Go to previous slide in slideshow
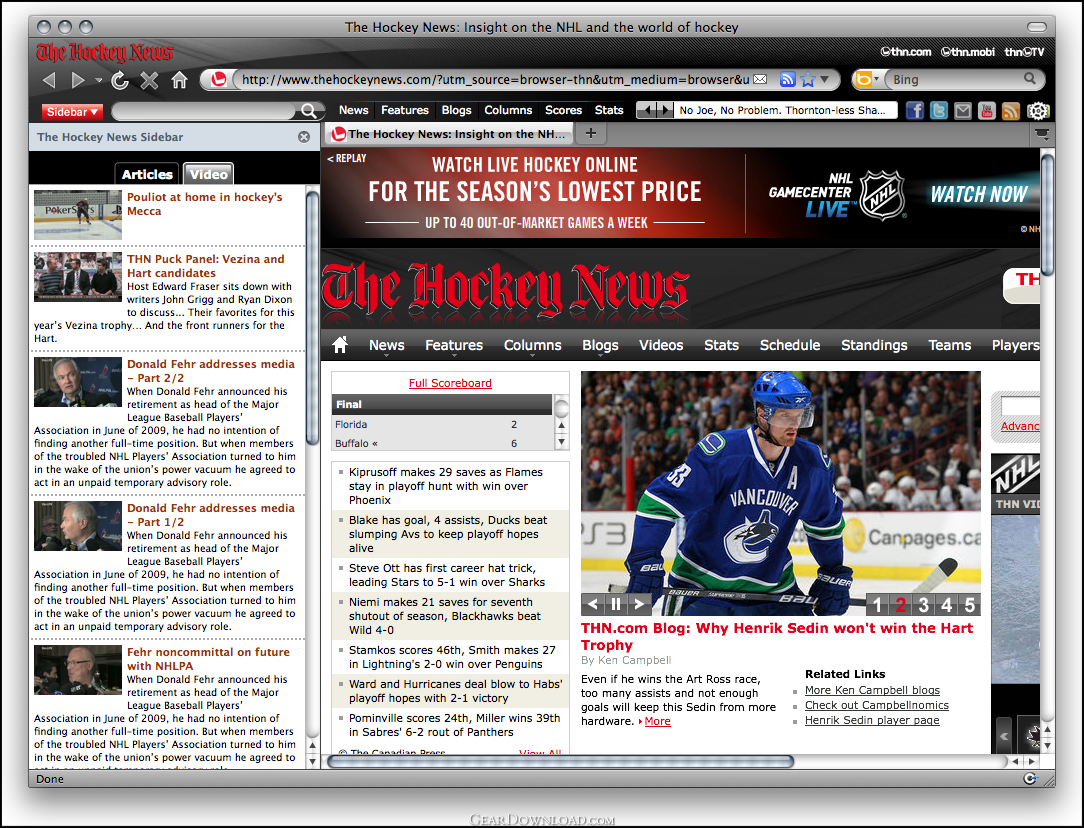Screen dimensions: 1084x828 click(593, 605)
